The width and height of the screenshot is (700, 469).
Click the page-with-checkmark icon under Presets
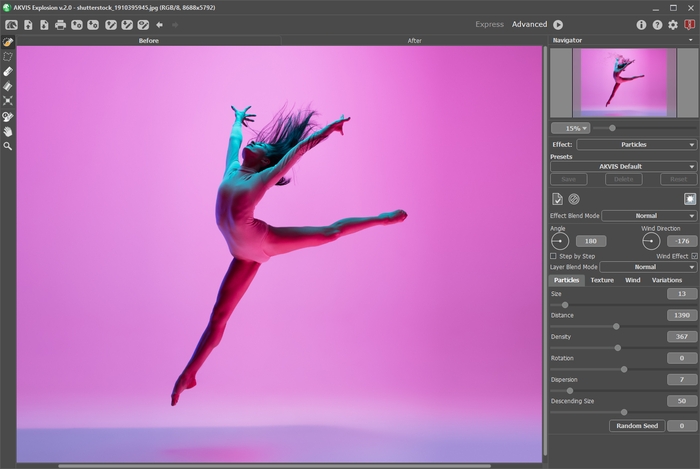point(557,199)
